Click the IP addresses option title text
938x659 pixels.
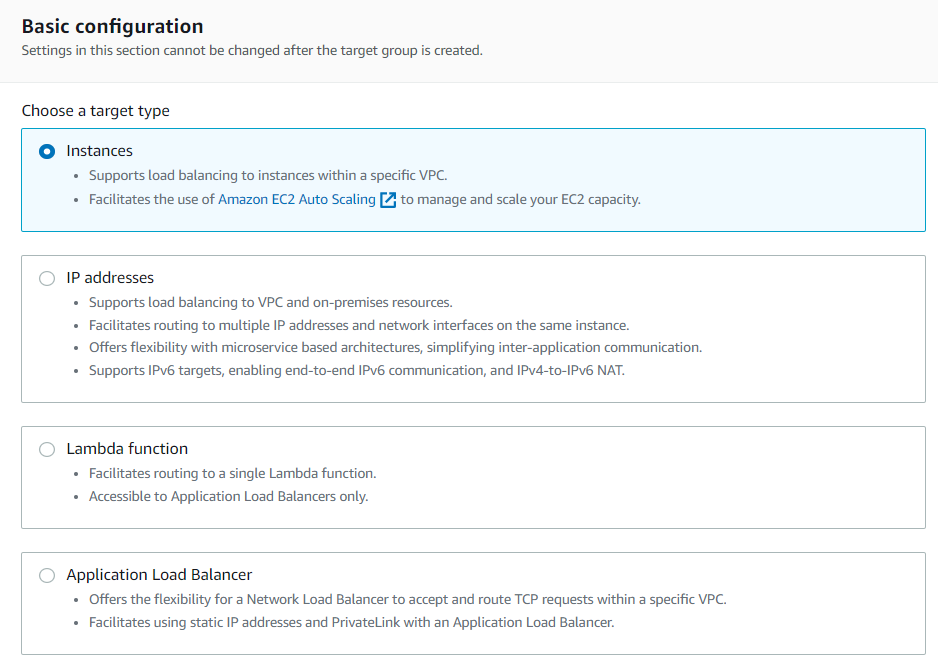pos(110,278)
